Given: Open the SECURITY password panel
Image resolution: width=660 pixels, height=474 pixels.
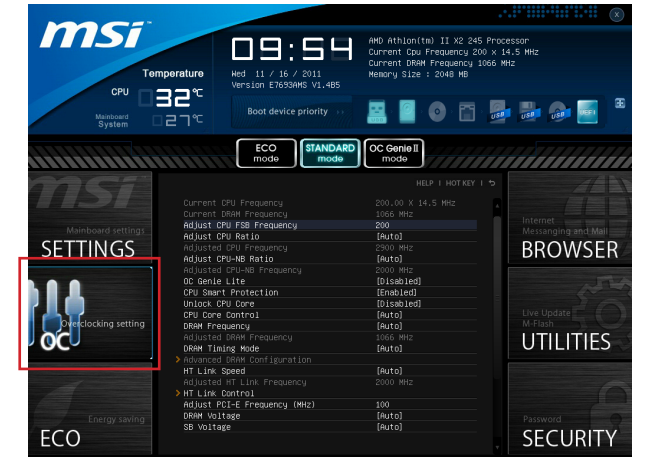Looking at the screenshot, I should coord(570,409).
